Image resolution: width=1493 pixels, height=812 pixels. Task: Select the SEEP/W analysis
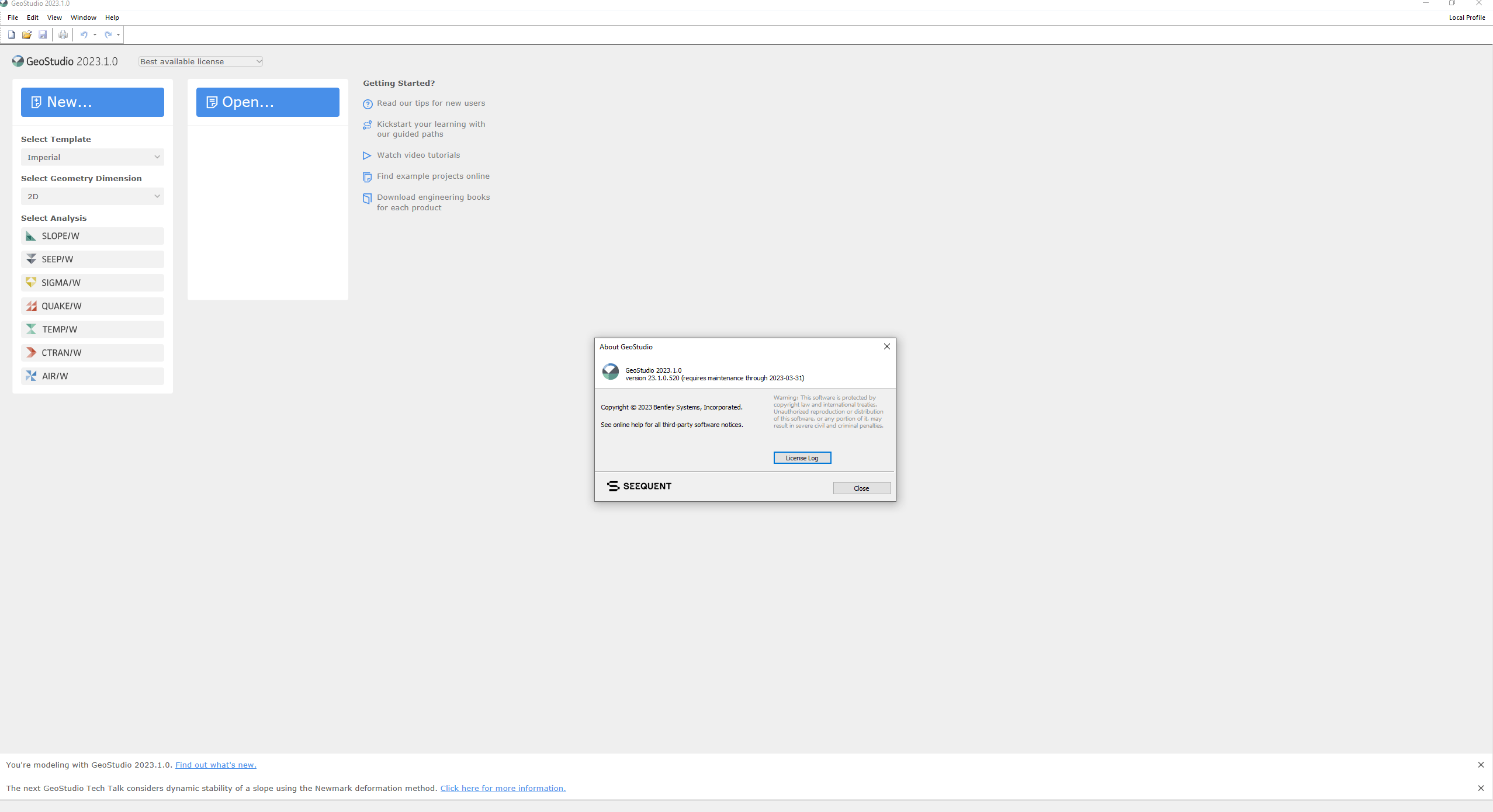click(92, 259)
